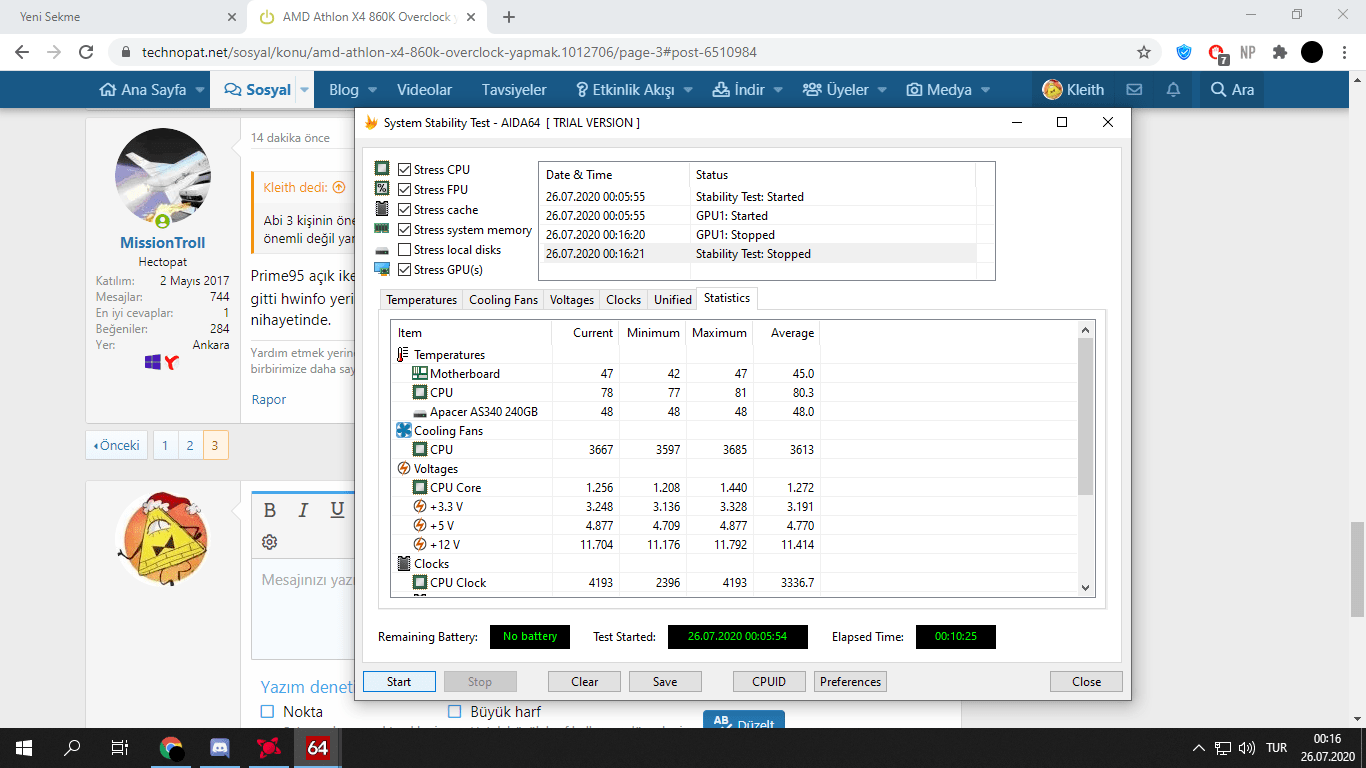Open the volume control in system tray
Image resolution: width=1366 pixels, height=768 pixels.
[x=1247, y=747]
